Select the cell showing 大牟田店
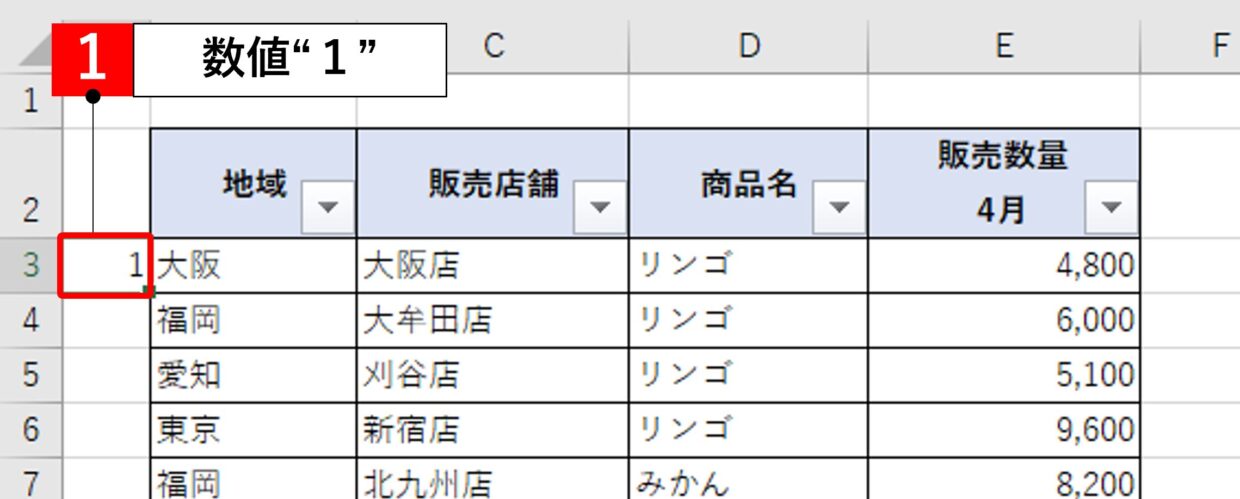1240x499 pixels. [492, 320]
